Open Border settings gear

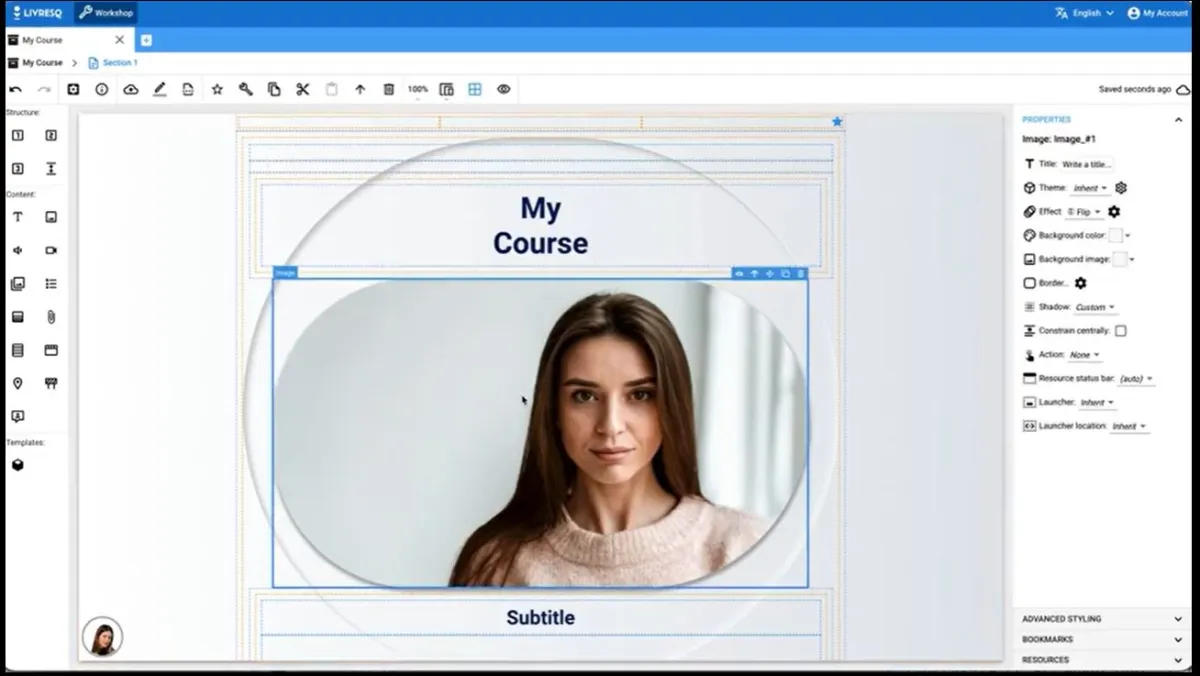[x=1080, y=283]
